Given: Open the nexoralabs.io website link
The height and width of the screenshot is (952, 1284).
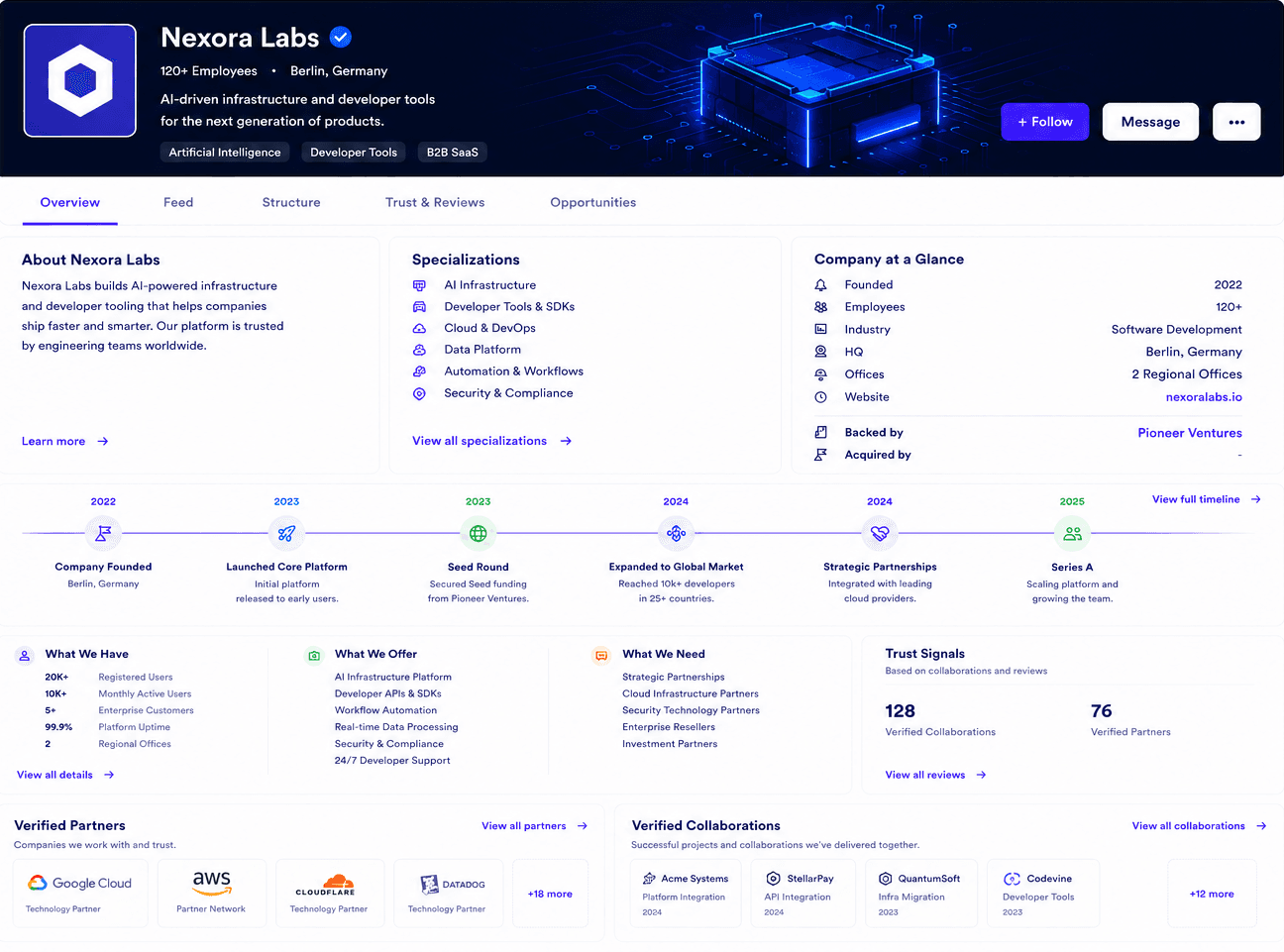Looking at the screenshot, I should pos(1204,397).
